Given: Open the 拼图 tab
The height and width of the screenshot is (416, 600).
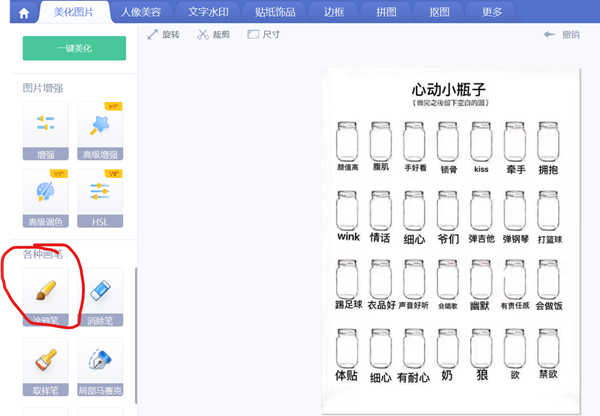Looking at the screenshot, I should tap(386, 12).
